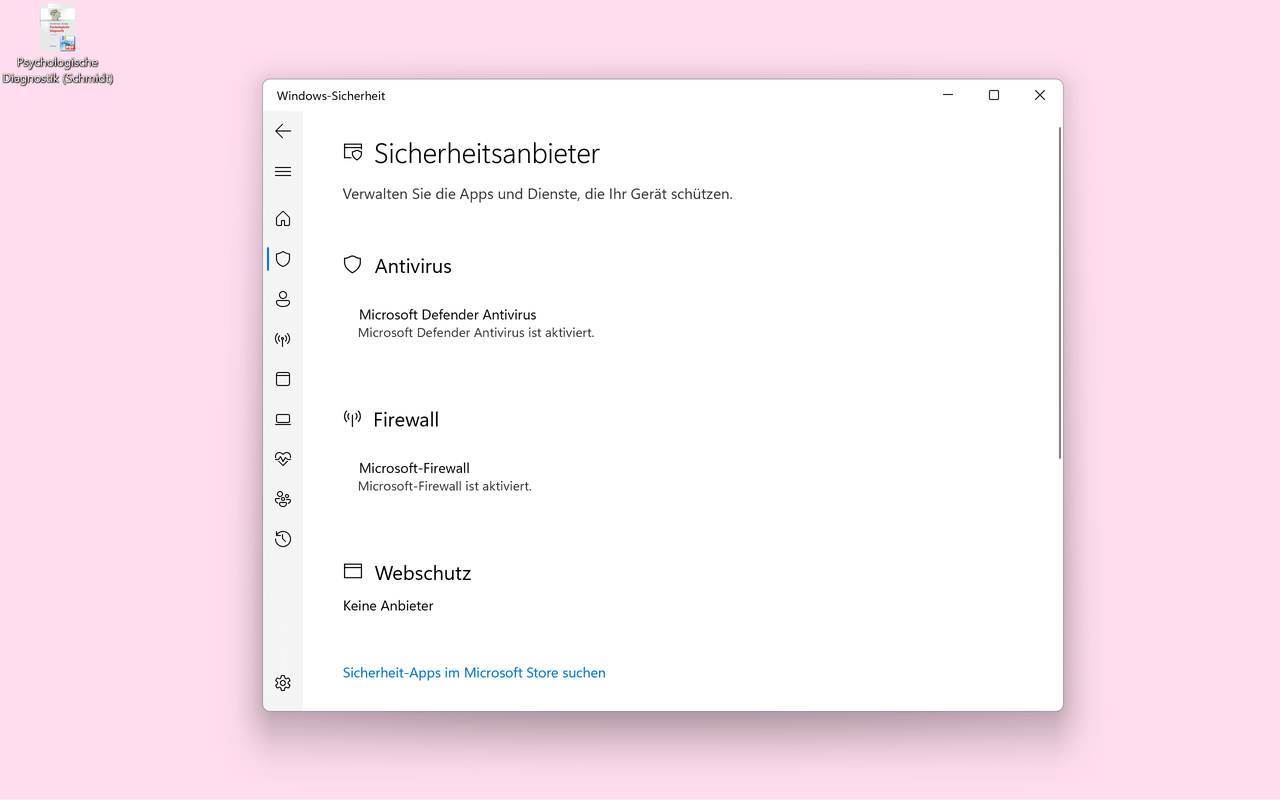This screenshot has width=1280, height=800.
Task: Open Psychologische Diagnostik (Schmidt) desktop icon
Action: pyautogui.click(x=58, y=45)
